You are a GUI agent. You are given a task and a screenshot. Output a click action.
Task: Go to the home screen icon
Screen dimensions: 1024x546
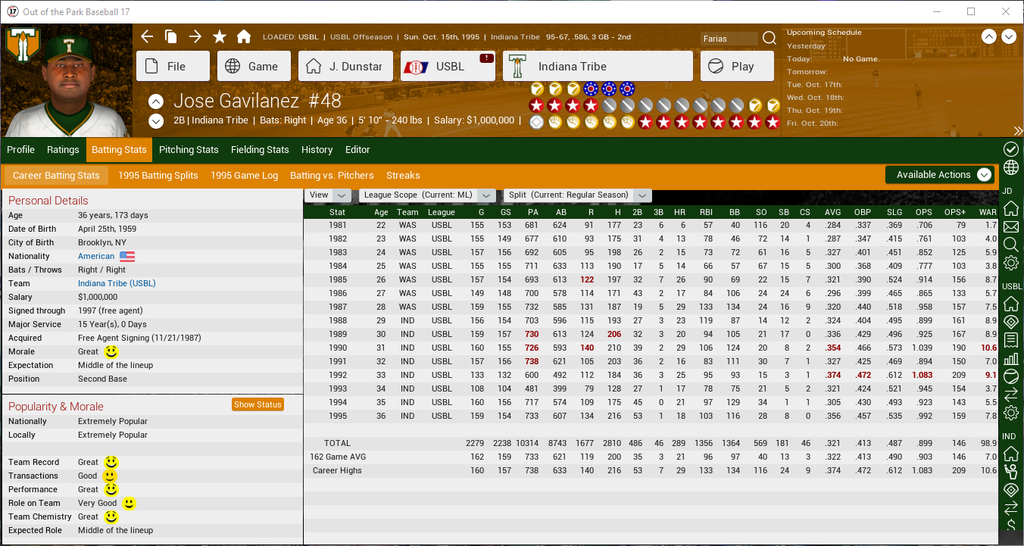243,37
